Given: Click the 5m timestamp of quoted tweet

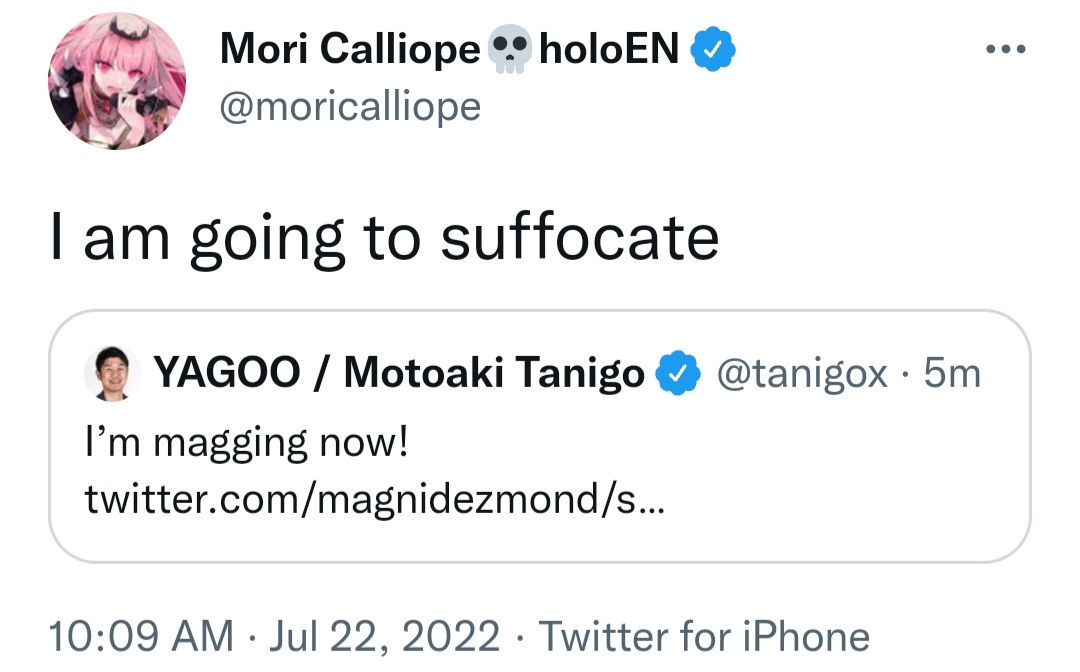Looking at the screenshot, I should point(952,373).
